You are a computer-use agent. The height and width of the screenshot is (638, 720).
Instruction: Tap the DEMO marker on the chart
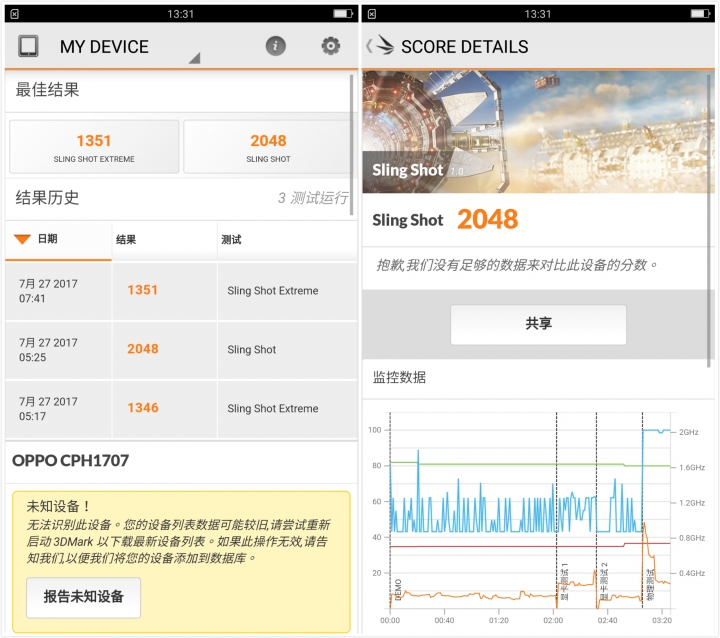398,590
